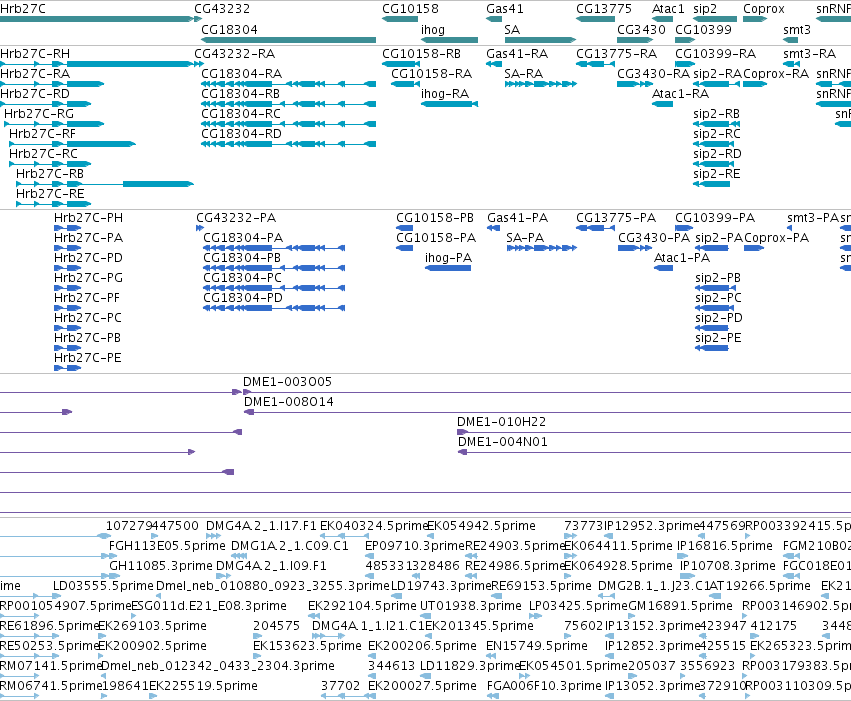The image size is (851, 701).
Task: Click the CG13775 gene label
Action: pyautogui.click(x=604, y=9)
